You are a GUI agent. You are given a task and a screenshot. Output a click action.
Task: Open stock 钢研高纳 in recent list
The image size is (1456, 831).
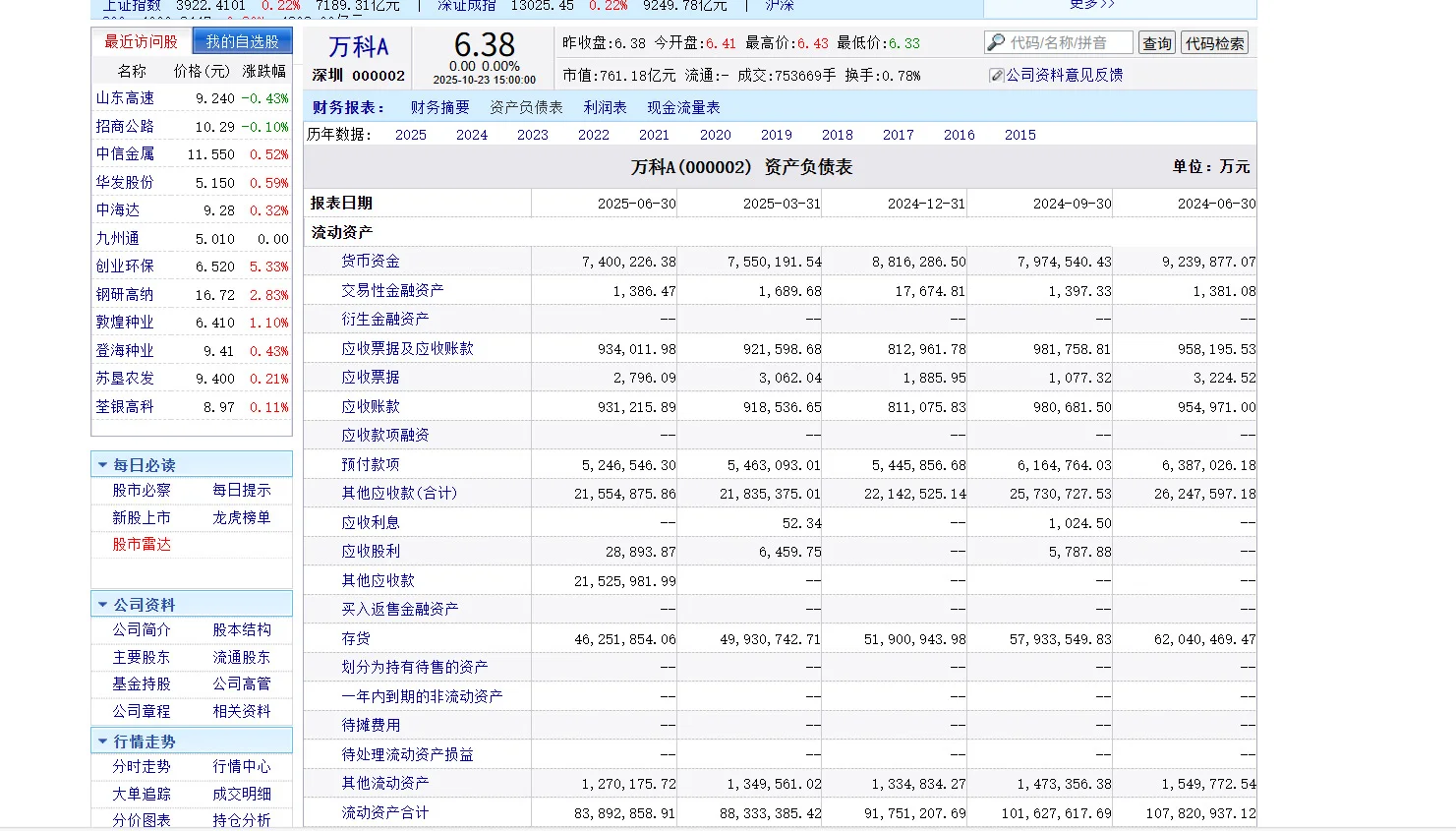coord(125,295)
